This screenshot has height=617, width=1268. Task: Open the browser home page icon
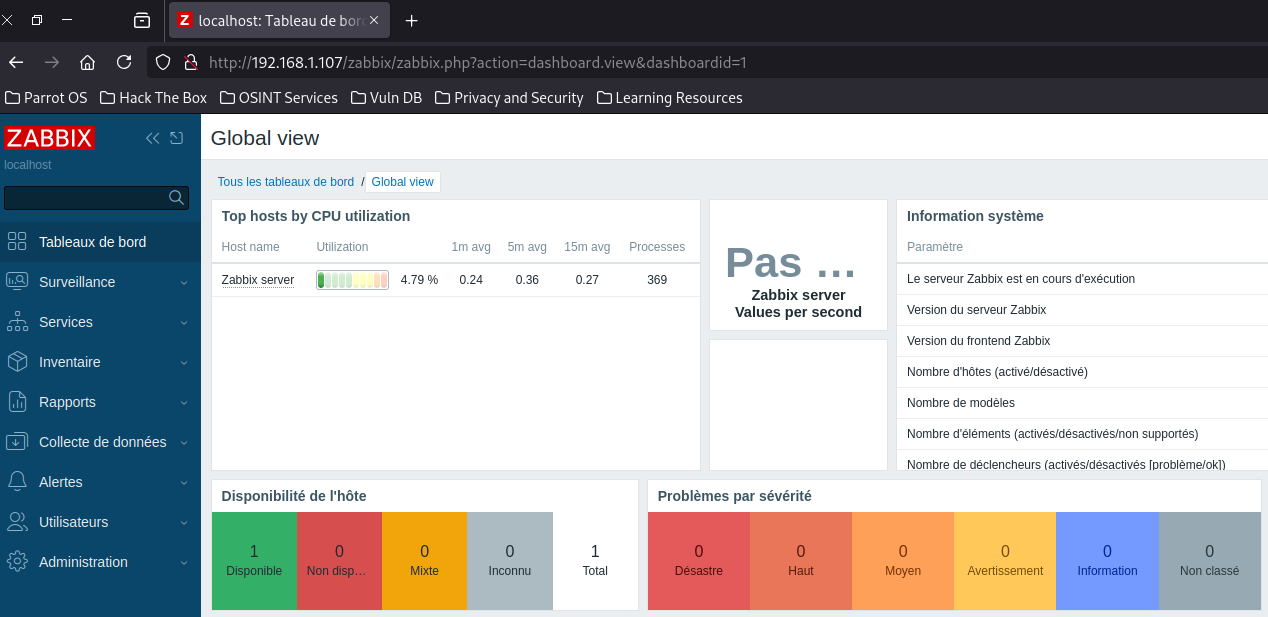coord(88,62)
